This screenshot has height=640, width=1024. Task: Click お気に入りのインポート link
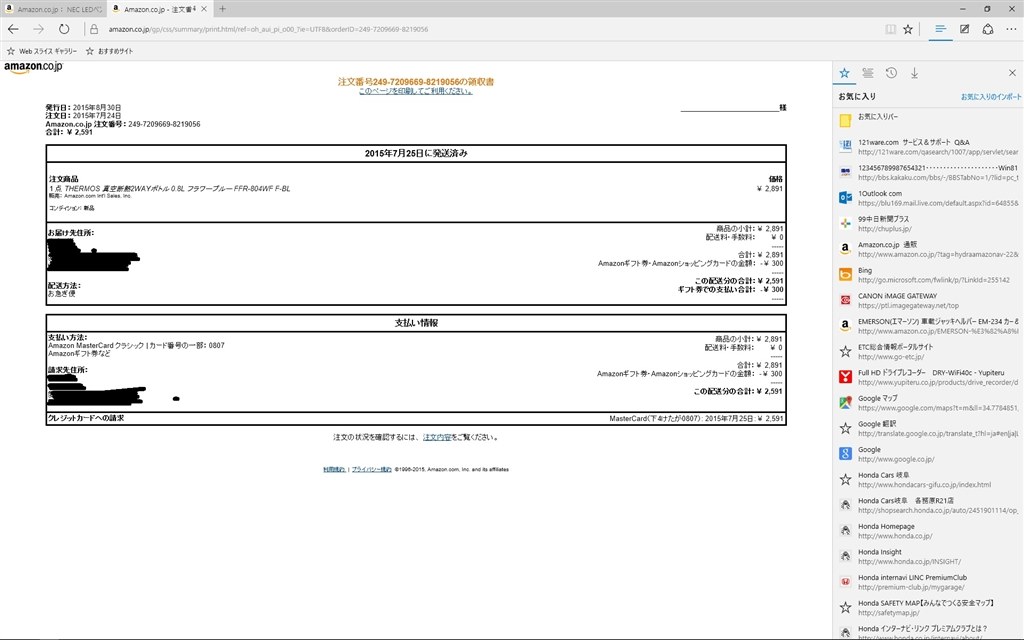[x=991, y=97]
